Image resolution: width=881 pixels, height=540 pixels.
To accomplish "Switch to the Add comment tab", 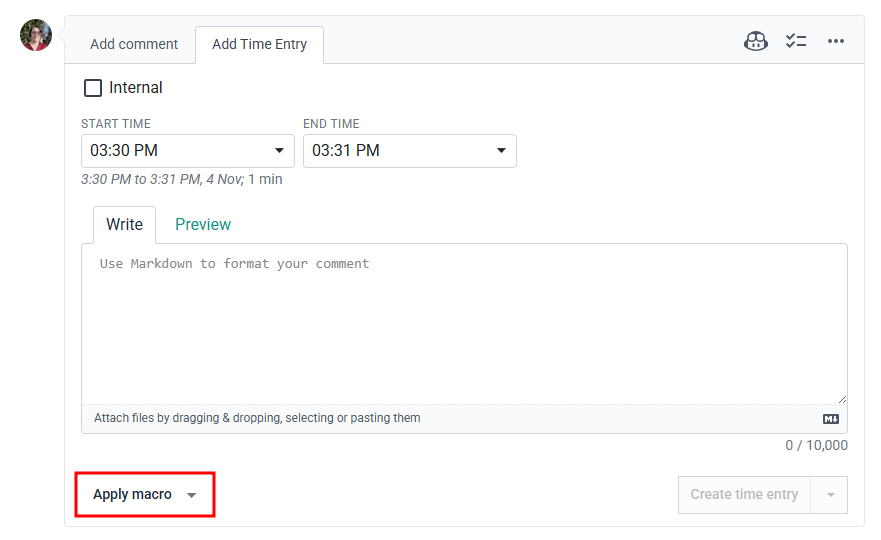I will 134,44.
